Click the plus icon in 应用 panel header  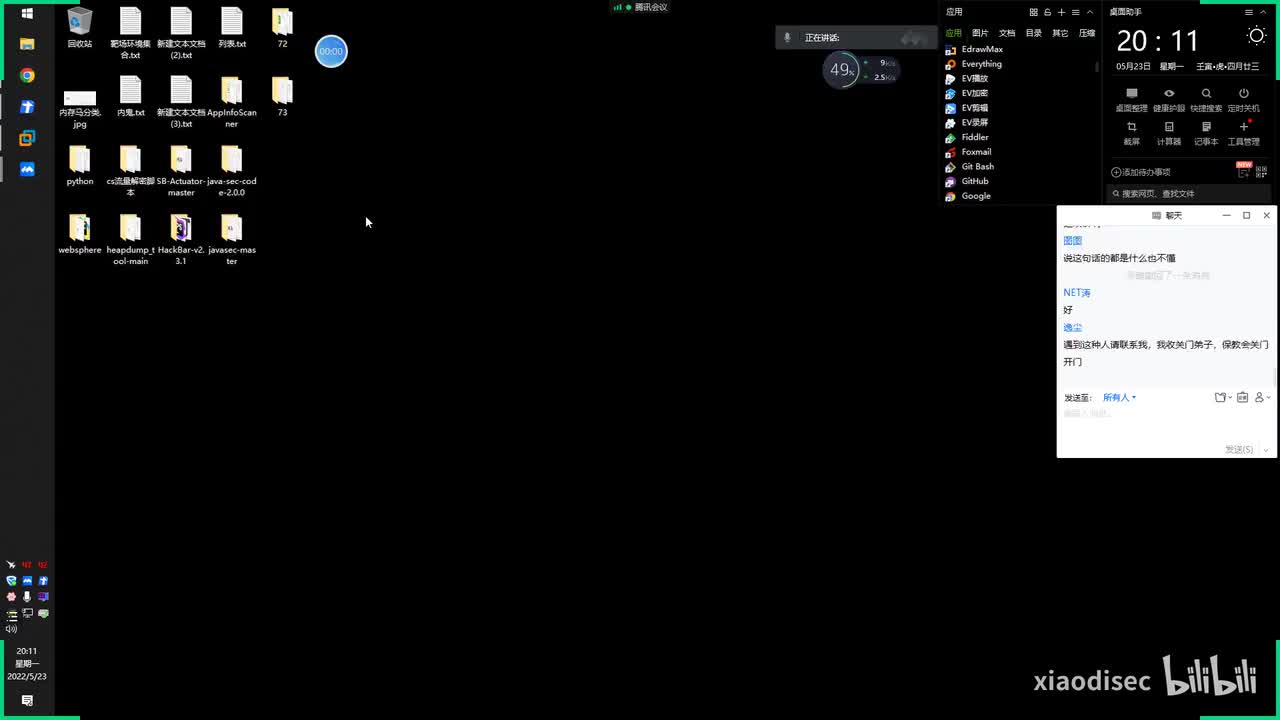pos(1061,12)
